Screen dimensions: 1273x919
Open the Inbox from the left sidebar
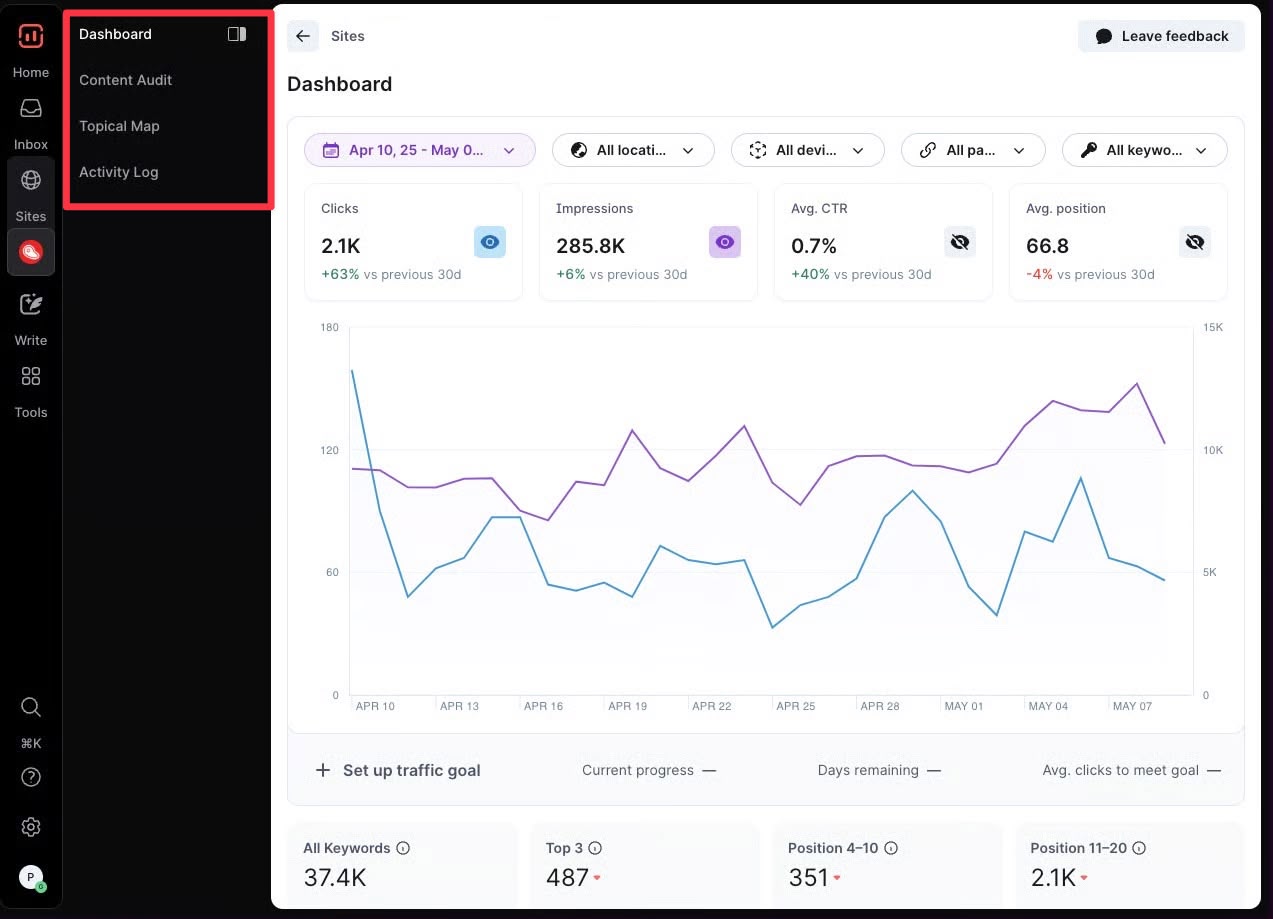click(30, 115)
